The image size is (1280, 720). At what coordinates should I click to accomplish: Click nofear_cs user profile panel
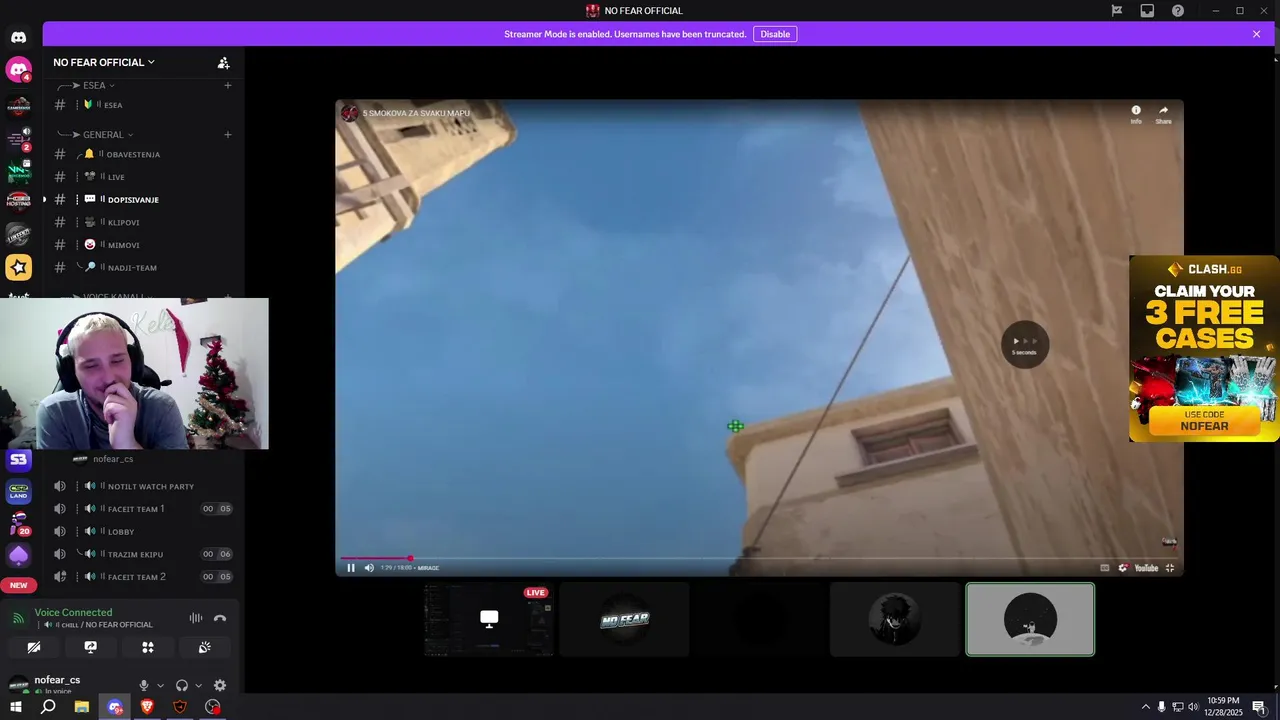[x=60, y=685]
